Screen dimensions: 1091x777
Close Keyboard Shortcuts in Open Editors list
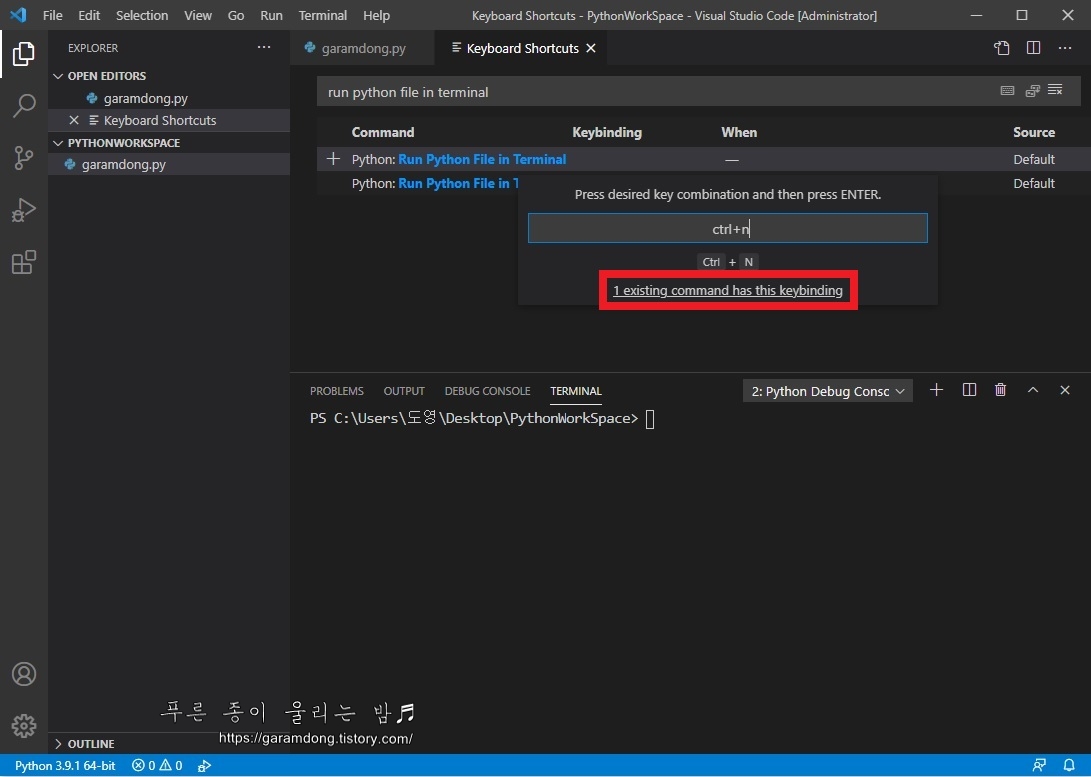coord(74,120)
